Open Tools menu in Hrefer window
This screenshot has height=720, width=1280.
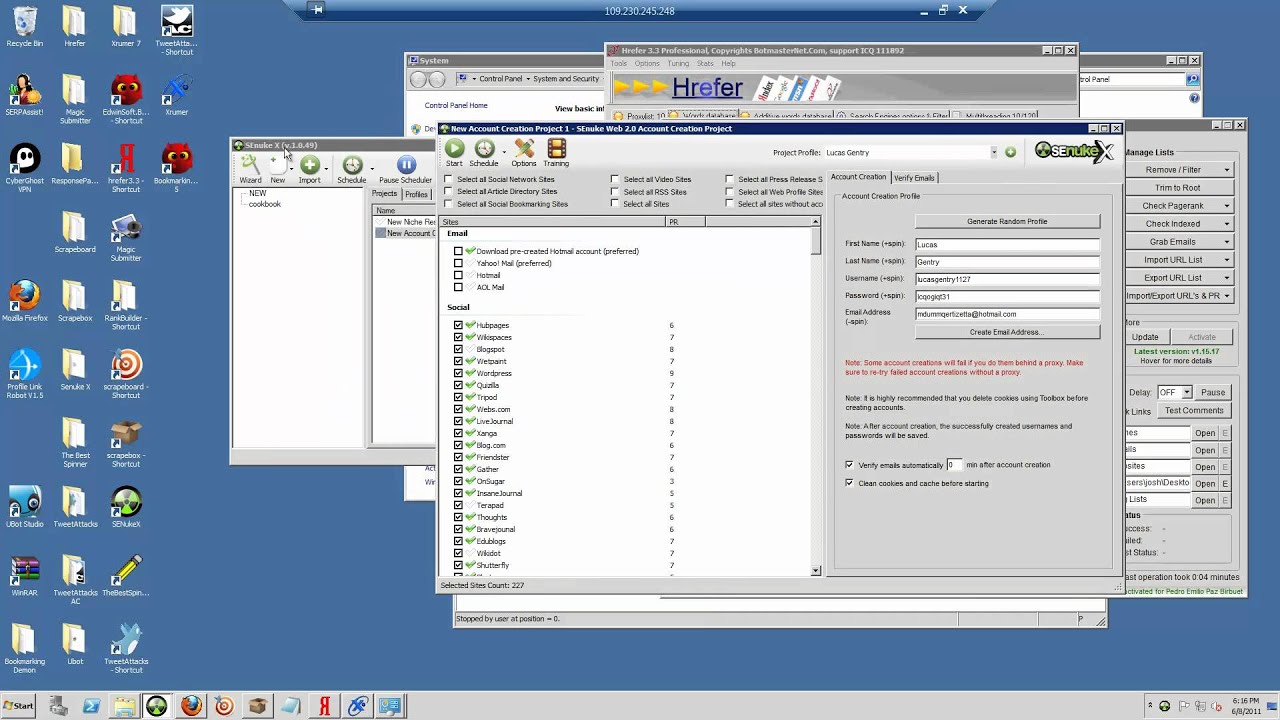tap(619, 64)
